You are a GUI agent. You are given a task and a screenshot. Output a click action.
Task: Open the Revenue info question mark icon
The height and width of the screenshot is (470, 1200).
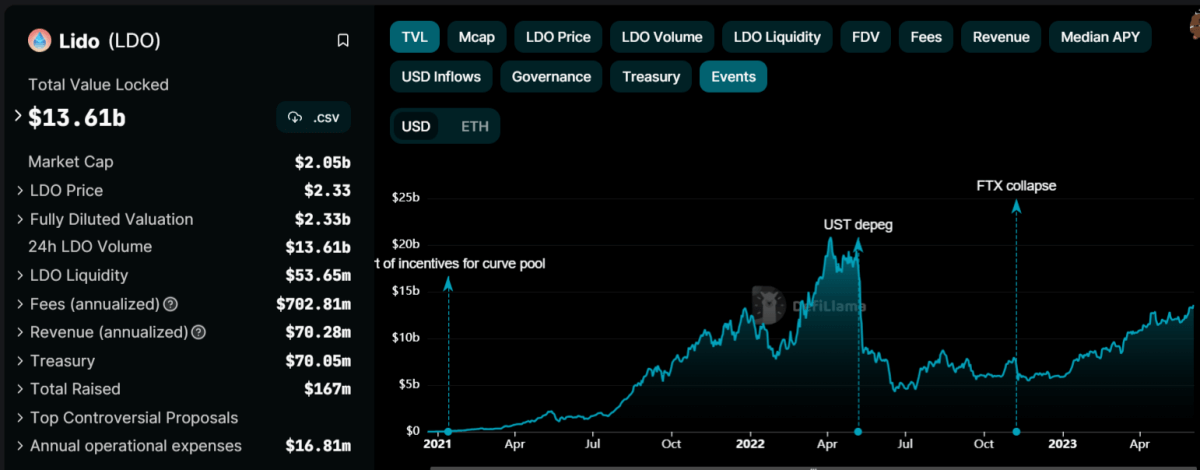click(x=199, y=332)
